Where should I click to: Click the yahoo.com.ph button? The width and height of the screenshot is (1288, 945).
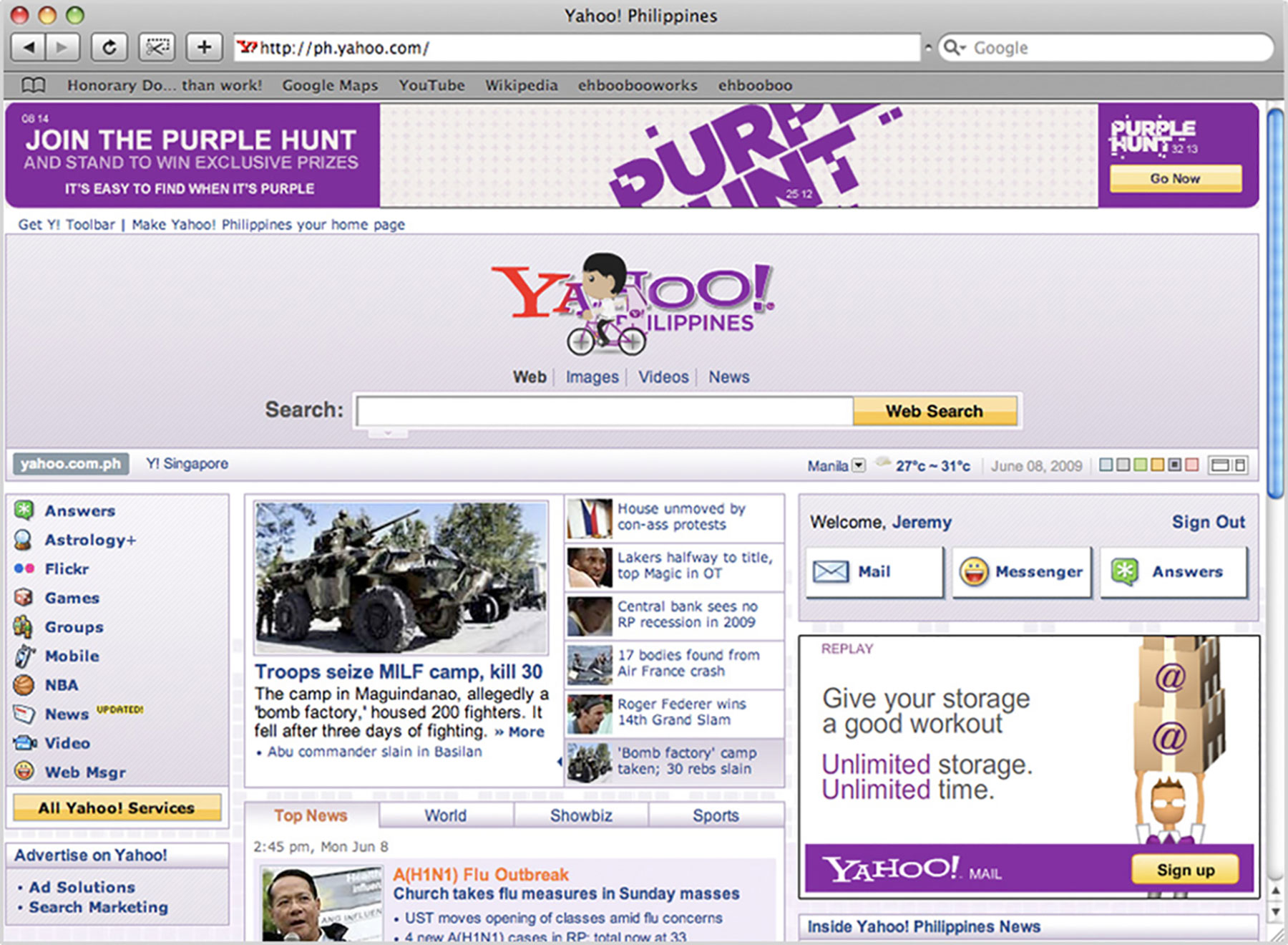tap(71, 464)
